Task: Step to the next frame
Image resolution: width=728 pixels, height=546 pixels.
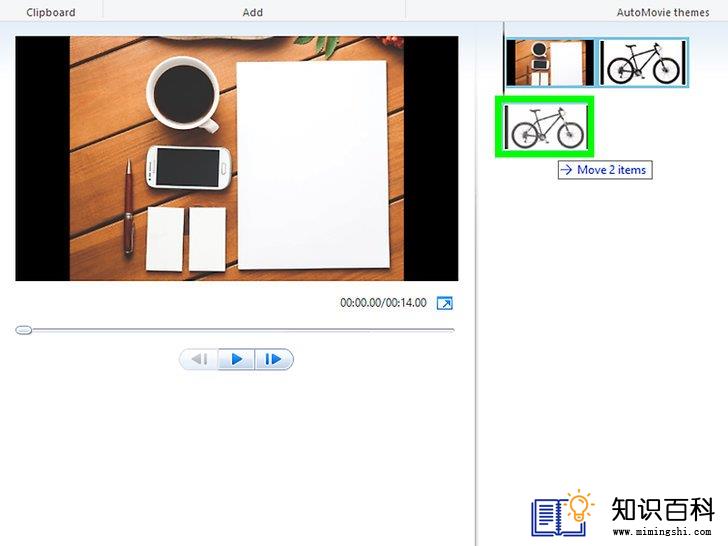Action: tap(273, 359)
